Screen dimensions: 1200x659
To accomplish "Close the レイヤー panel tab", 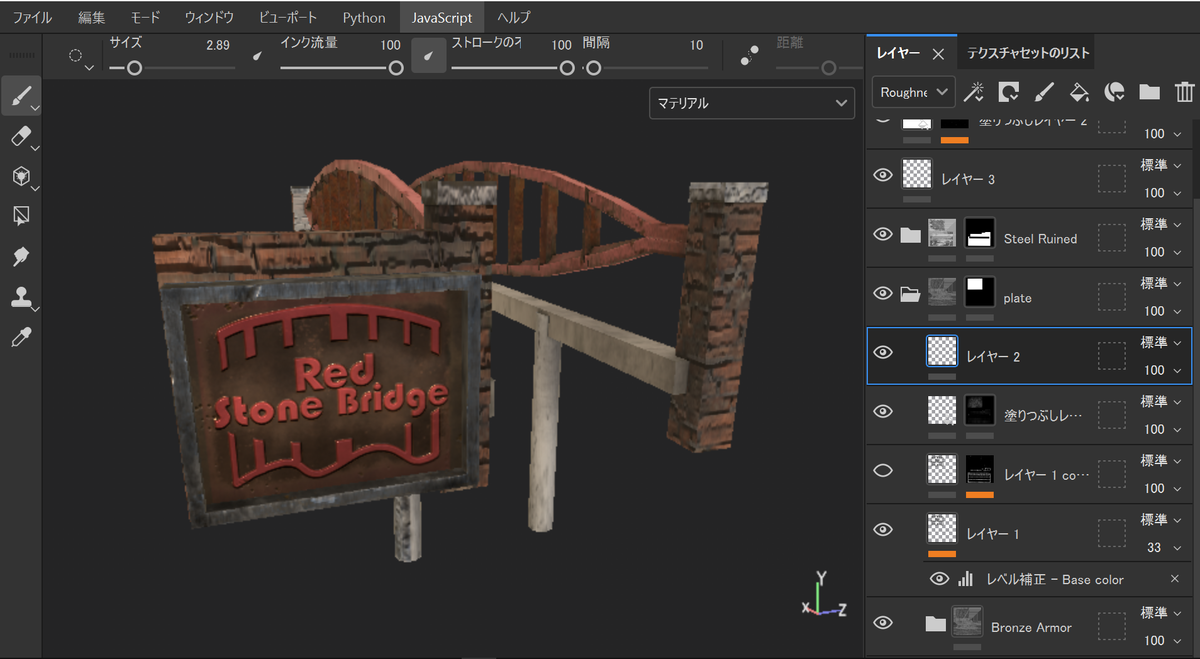I will click(938, 54).
